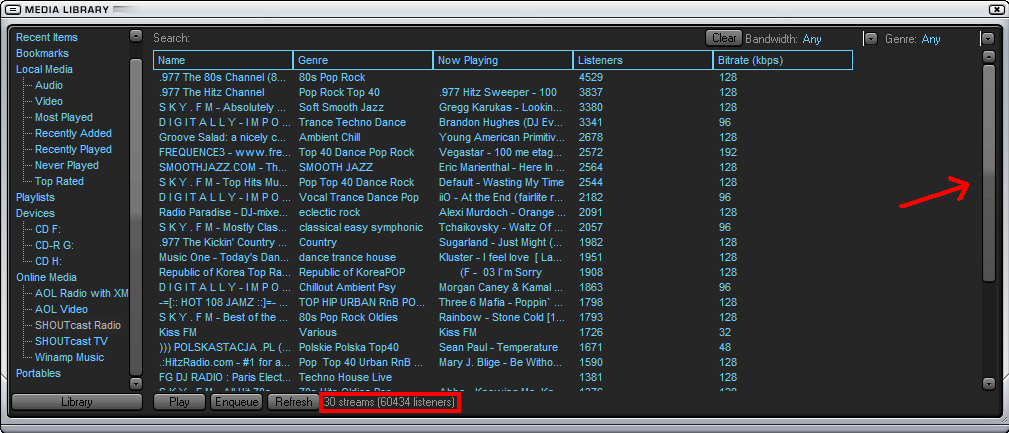Sort by the Listeners column header
Viewport: 1009px width, 433px height.
[x=643, y=60]
